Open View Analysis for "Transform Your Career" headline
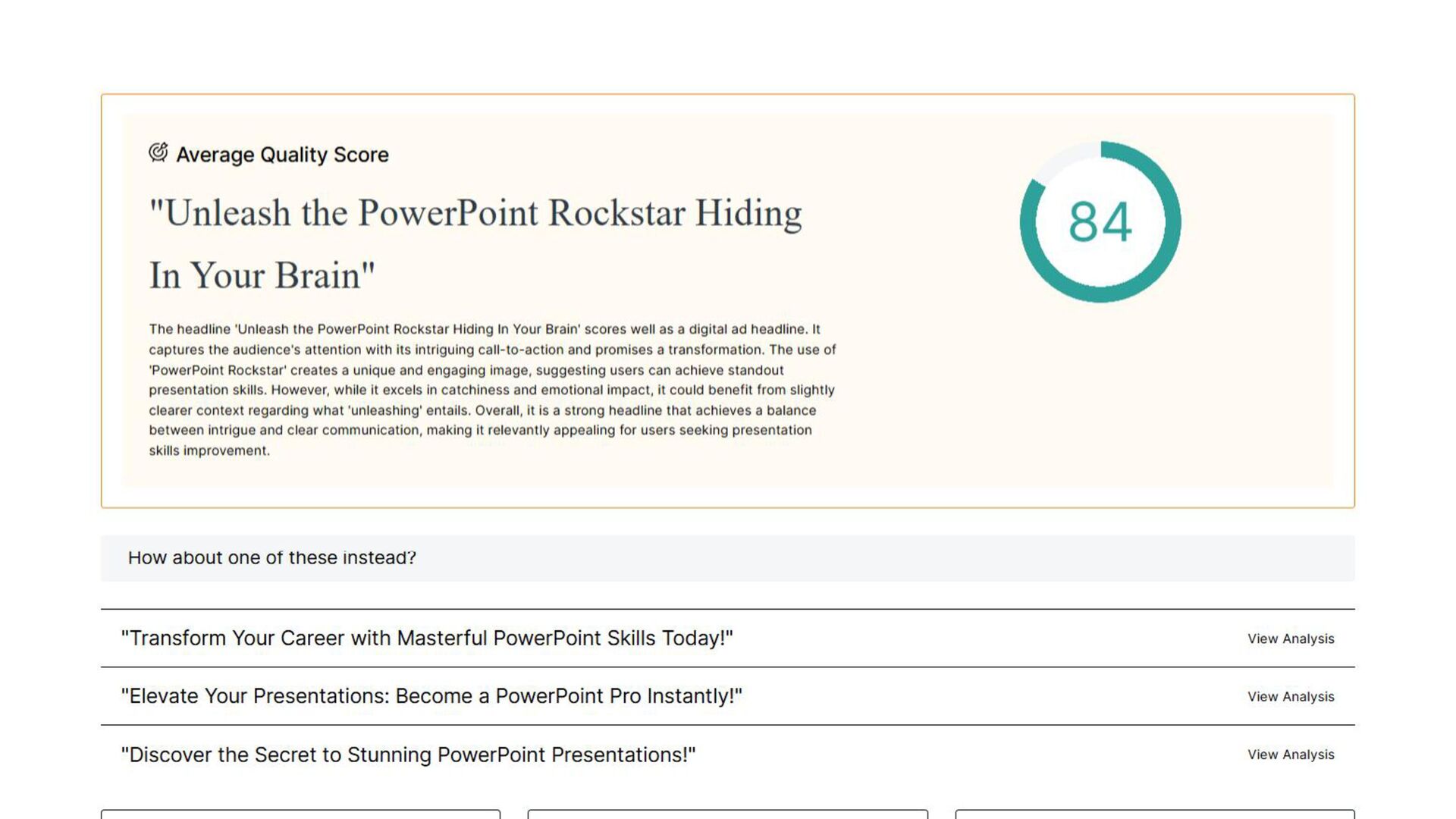The image size is (1456, 819). point(1290,639)
